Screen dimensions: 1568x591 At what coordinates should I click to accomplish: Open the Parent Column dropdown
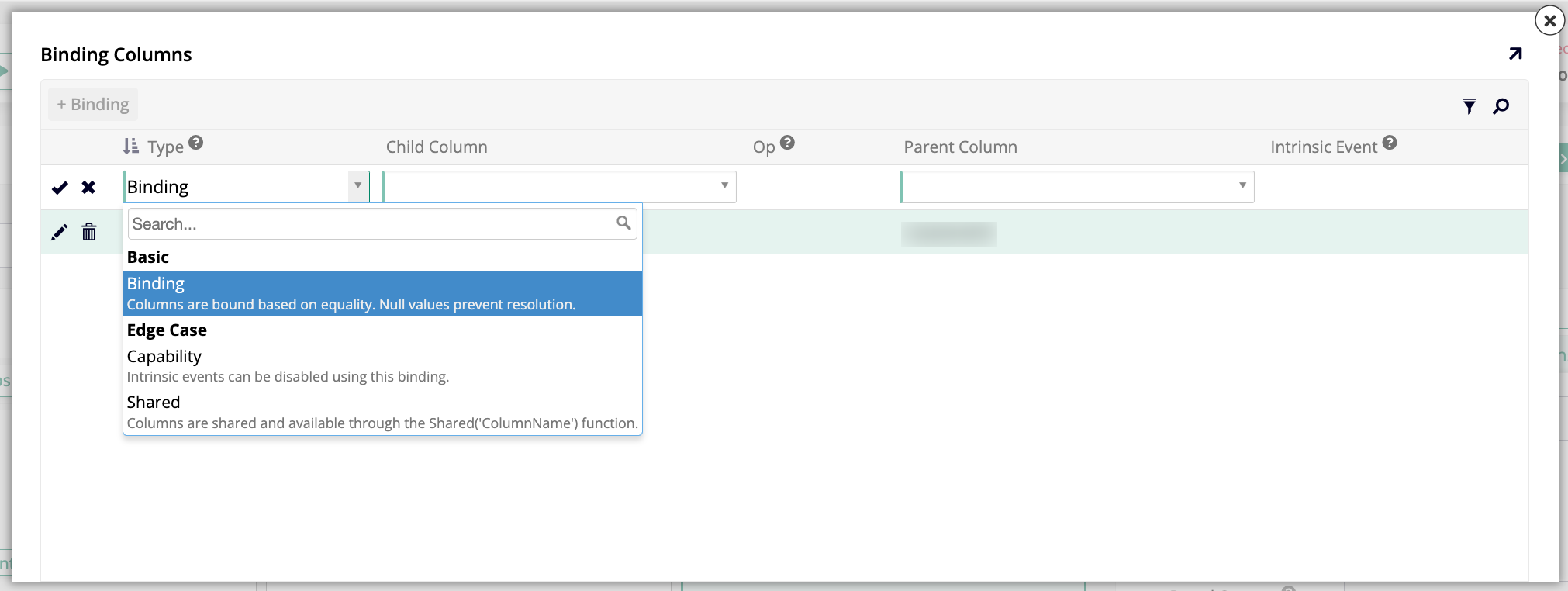click(1076, 187)
